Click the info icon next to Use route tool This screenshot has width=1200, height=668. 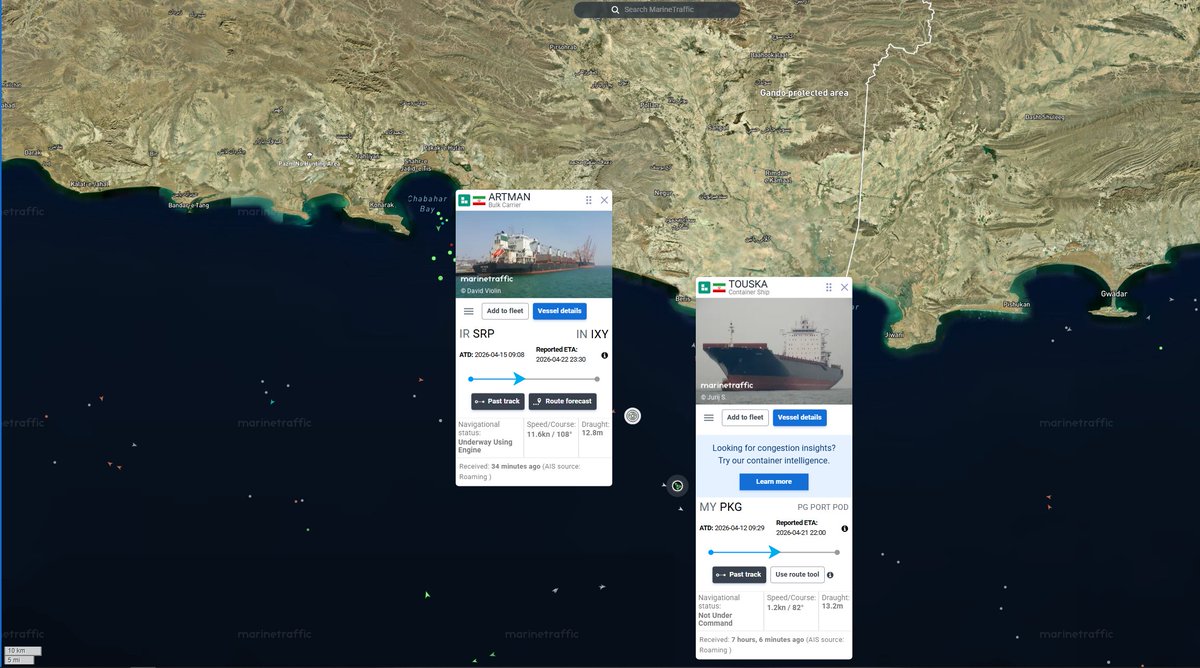(x=832, y=575)
